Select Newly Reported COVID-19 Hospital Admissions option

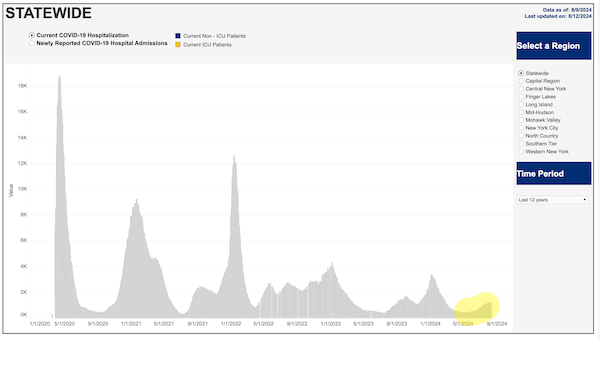32,43
